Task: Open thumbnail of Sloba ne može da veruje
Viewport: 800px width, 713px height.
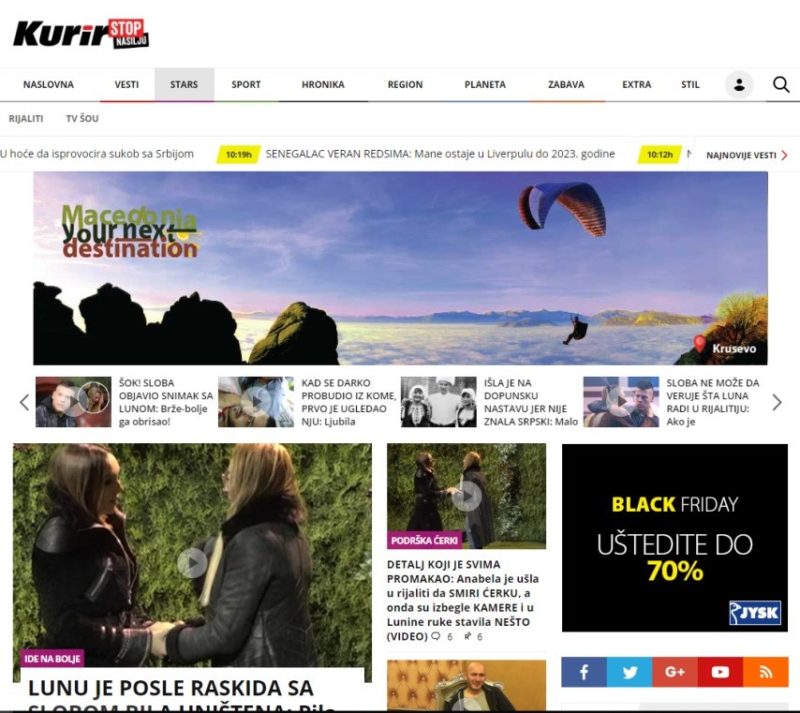Action: [x=621, y=402]
